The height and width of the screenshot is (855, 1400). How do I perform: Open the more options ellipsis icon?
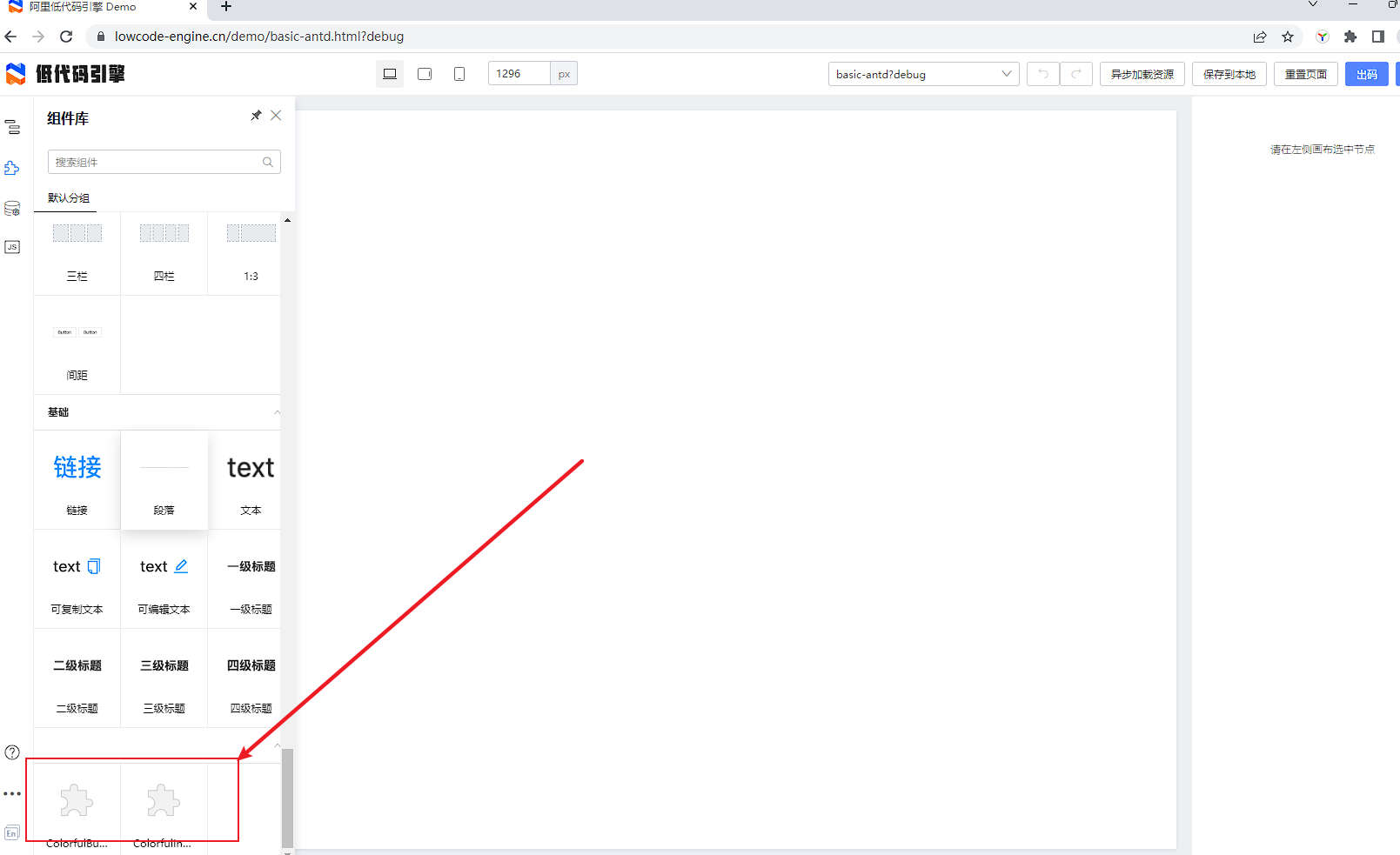(x=12, y=793)
